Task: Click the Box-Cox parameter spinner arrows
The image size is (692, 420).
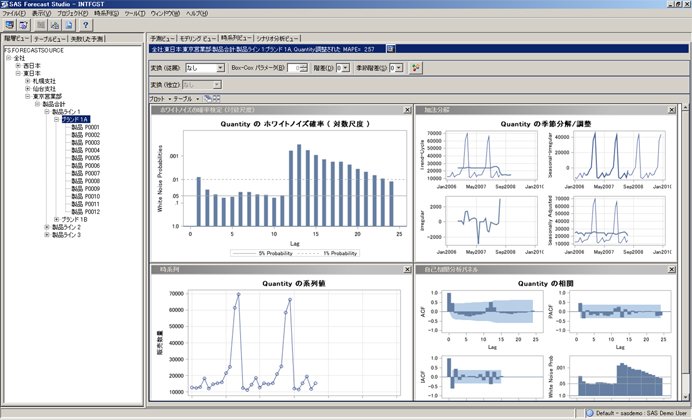Action: pos(304,68)
